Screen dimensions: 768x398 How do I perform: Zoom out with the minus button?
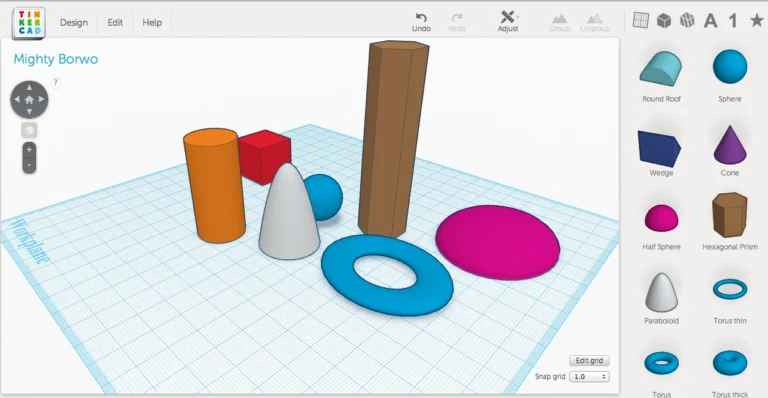(x=29, y=165)
